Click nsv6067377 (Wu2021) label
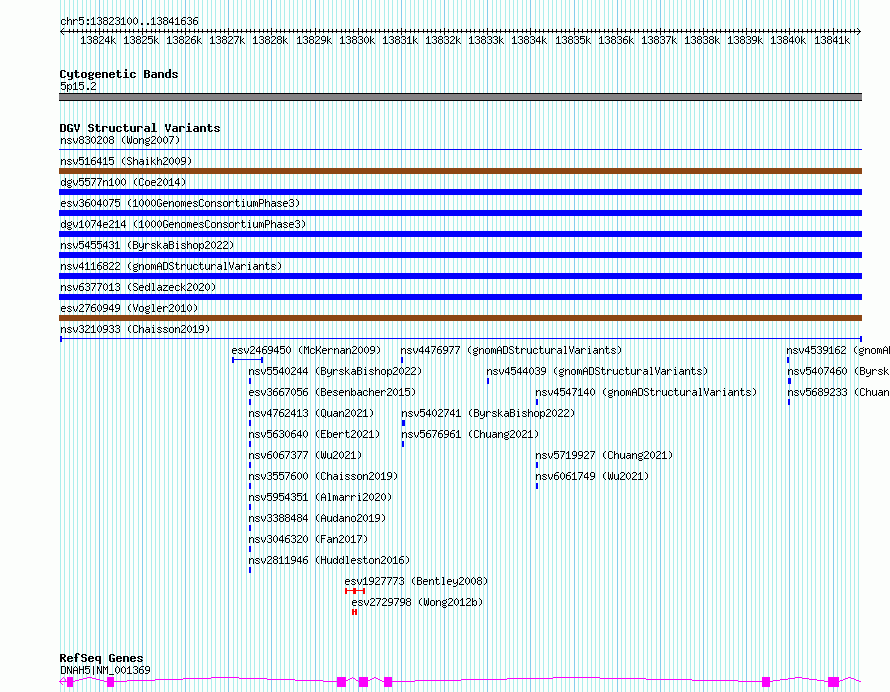The image size is (890, 692). point(305,455)
